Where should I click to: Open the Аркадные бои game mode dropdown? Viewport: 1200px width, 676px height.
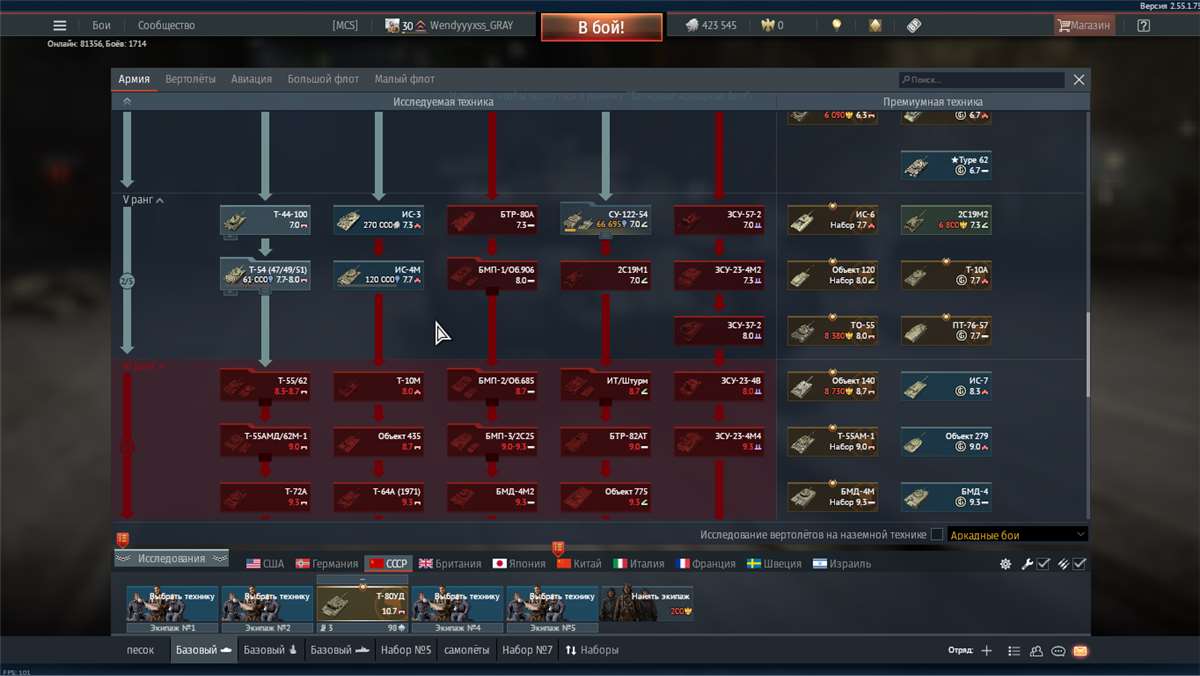(x=1017, y=535)
